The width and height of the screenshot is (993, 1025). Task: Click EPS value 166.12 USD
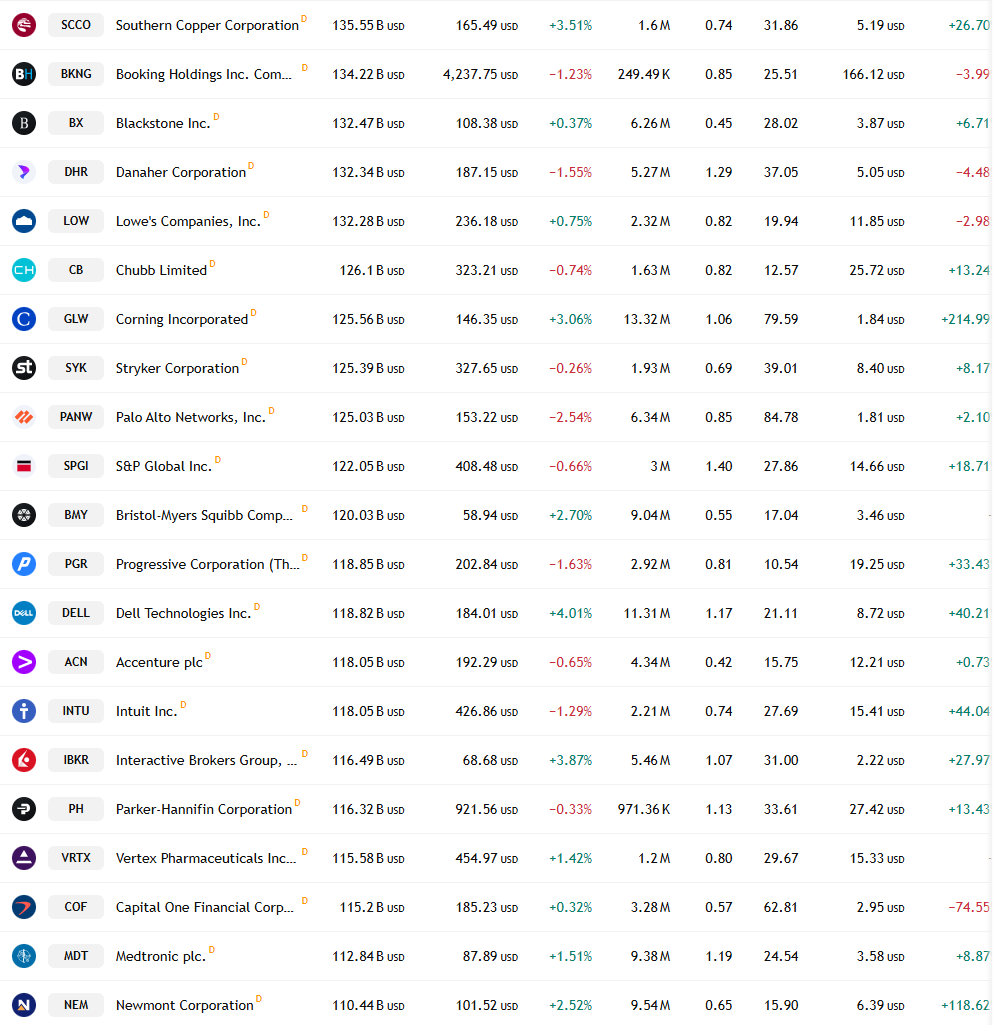[x=873, y=75]
